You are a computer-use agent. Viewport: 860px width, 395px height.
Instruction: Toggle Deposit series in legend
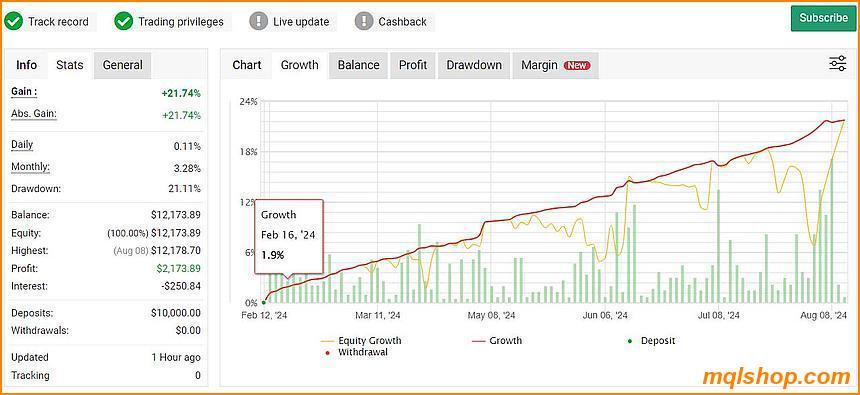pyautogui.click(x=651, y=341)
